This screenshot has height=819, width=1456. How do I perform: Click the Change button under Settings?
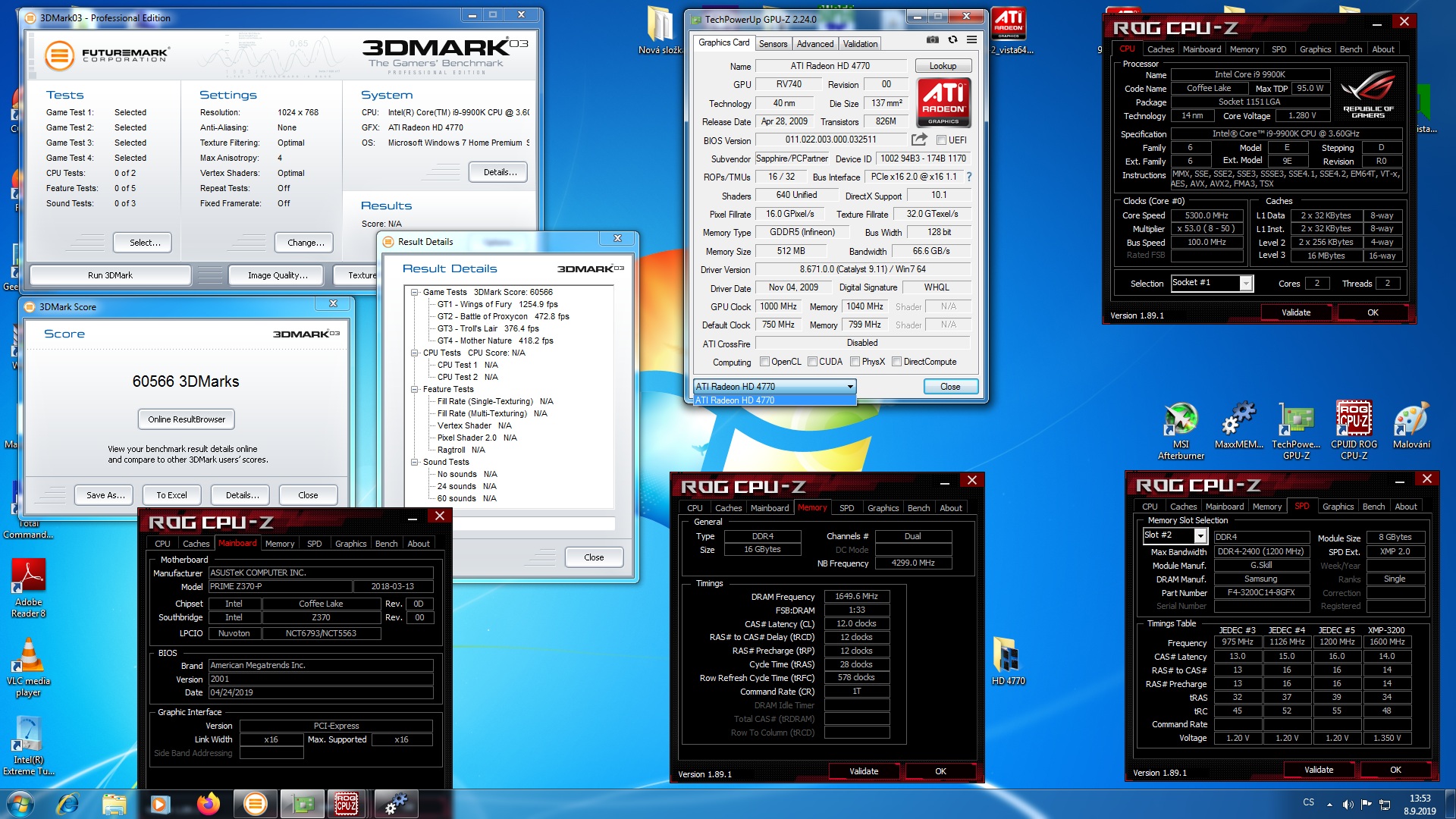coord(305,243)
